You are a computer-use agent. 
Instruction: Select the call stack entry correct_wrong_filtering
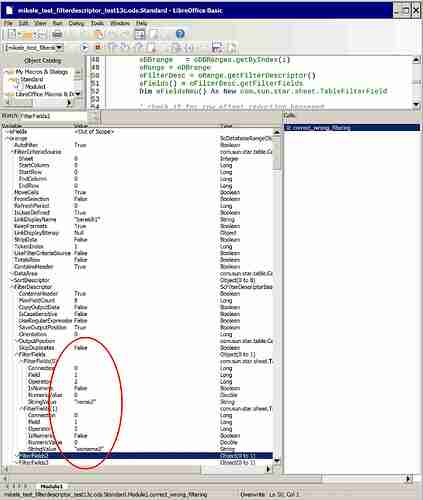coord(351,127)
